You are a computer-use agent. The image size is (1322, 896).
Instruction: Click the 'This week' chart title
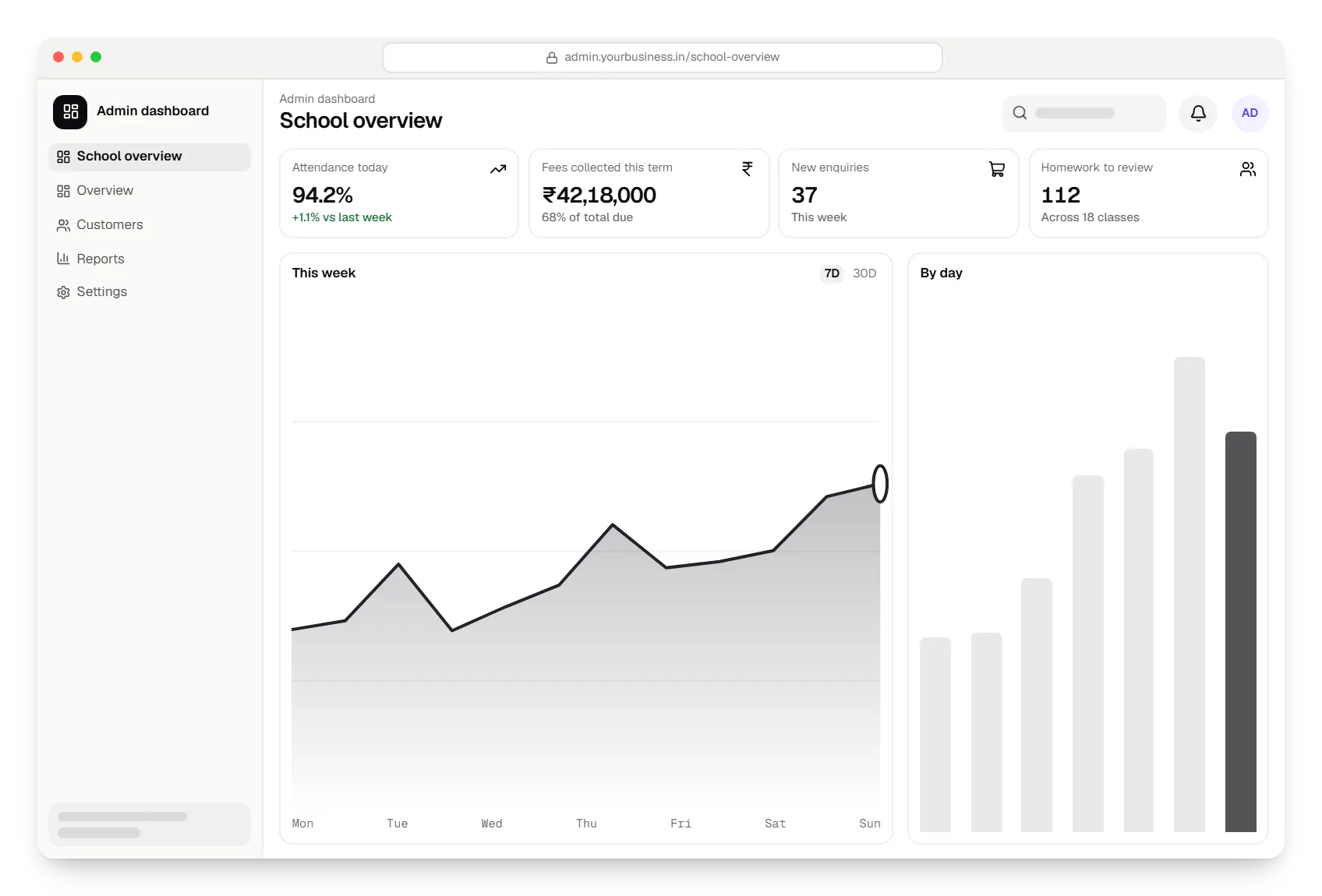pos(323,273)
